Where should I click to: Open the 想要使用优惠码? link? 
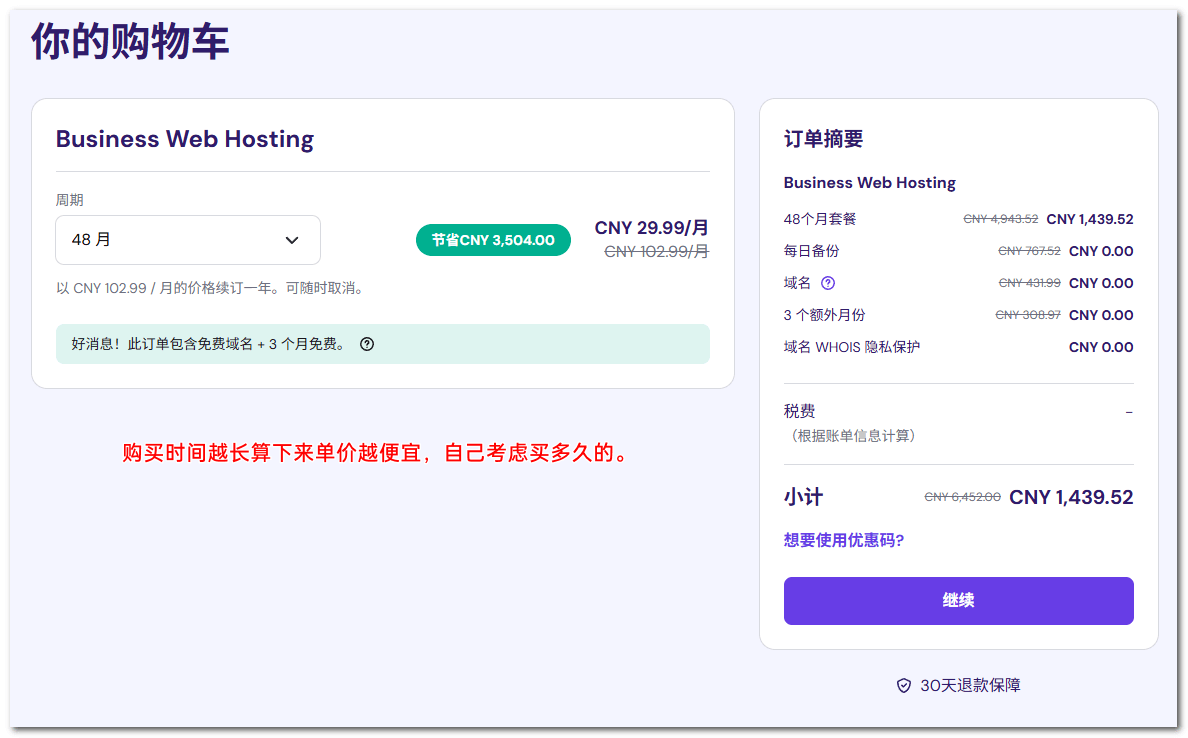click(843, 540)
